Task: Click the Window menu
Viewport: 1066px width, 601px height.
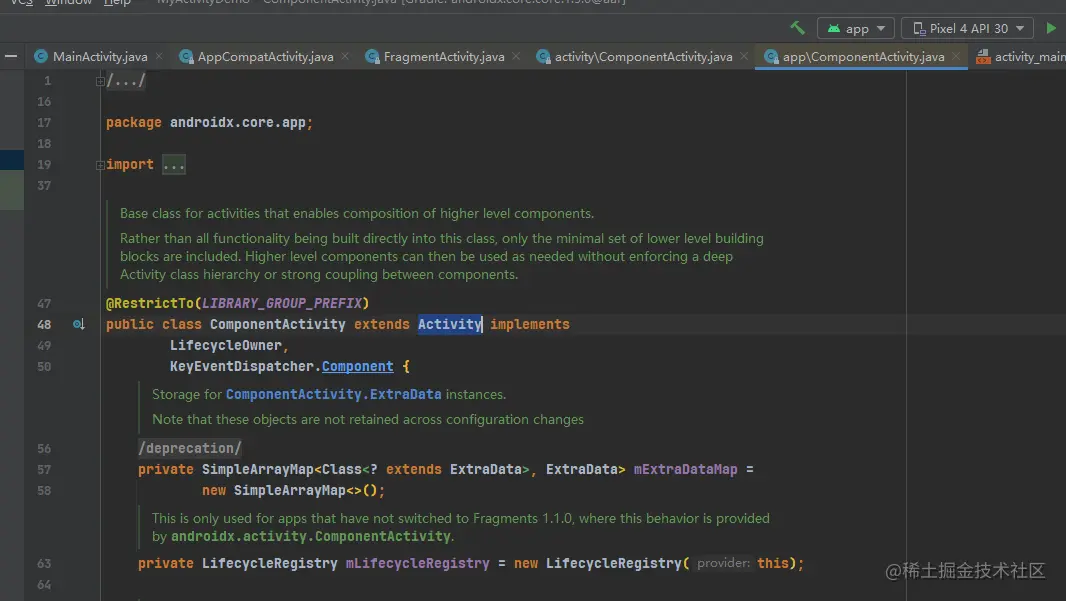Action: coord(68,3)
